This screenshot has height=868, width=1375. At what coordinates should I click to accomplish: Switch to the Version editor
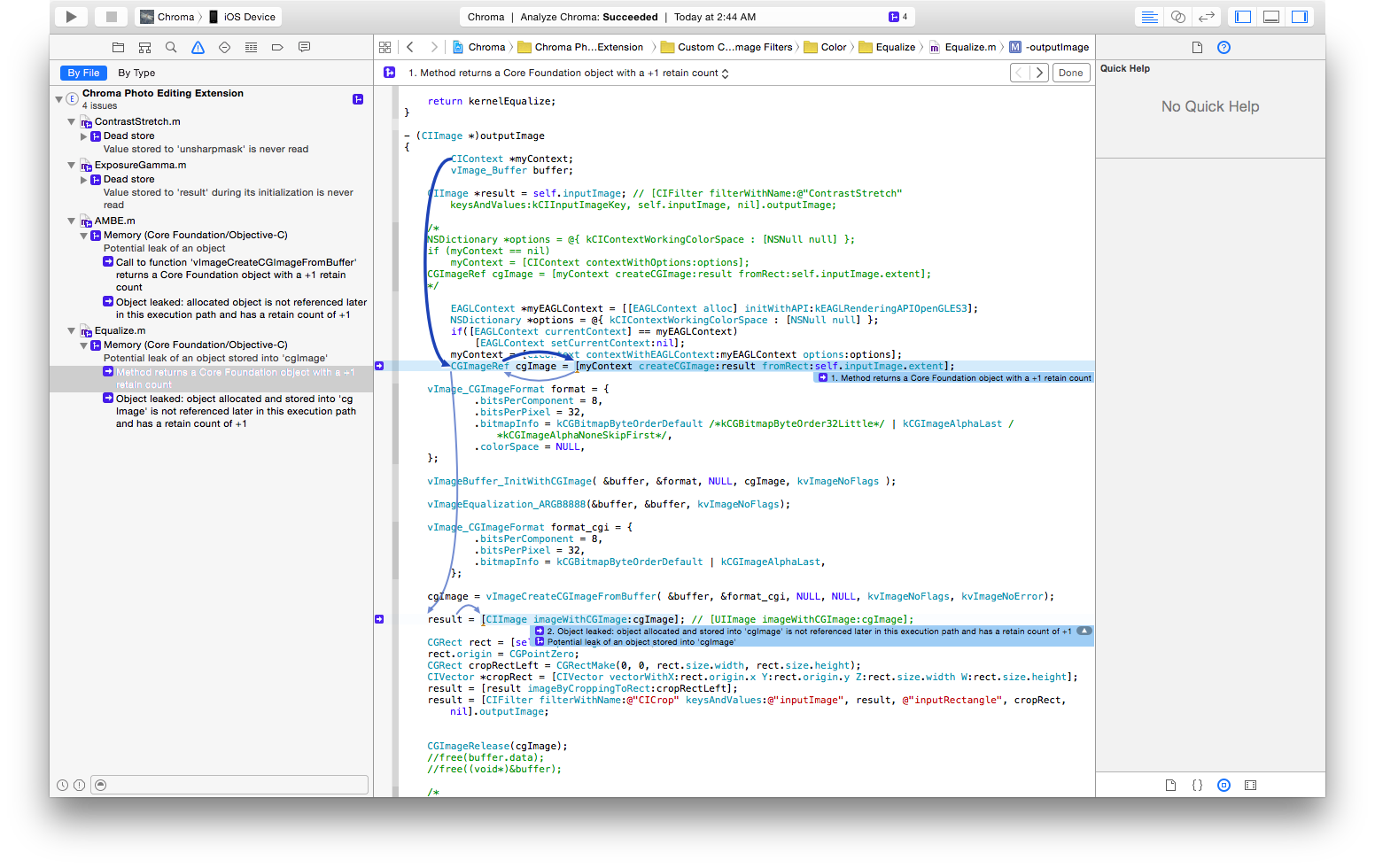1206,17
